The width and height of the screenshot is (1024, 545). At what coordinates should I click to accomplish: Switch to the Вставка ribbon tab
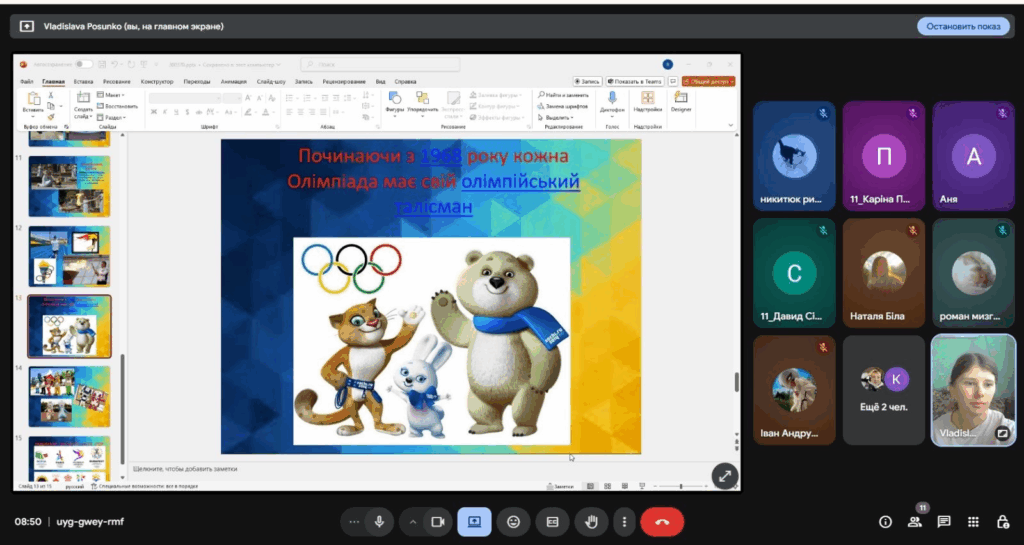[x=84, y=82]
